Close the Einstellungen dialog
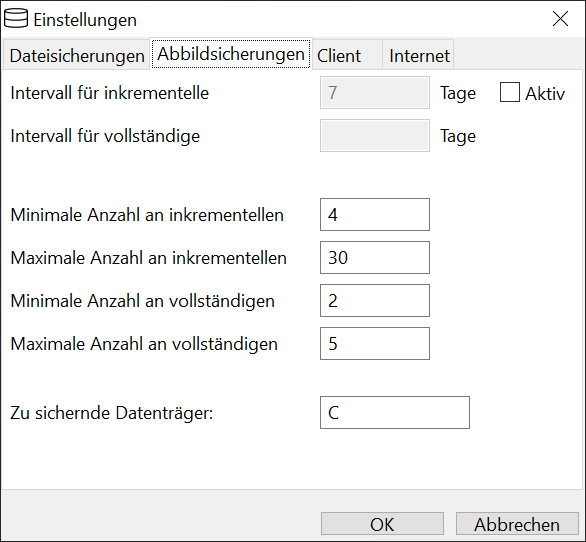 (560, 19)
